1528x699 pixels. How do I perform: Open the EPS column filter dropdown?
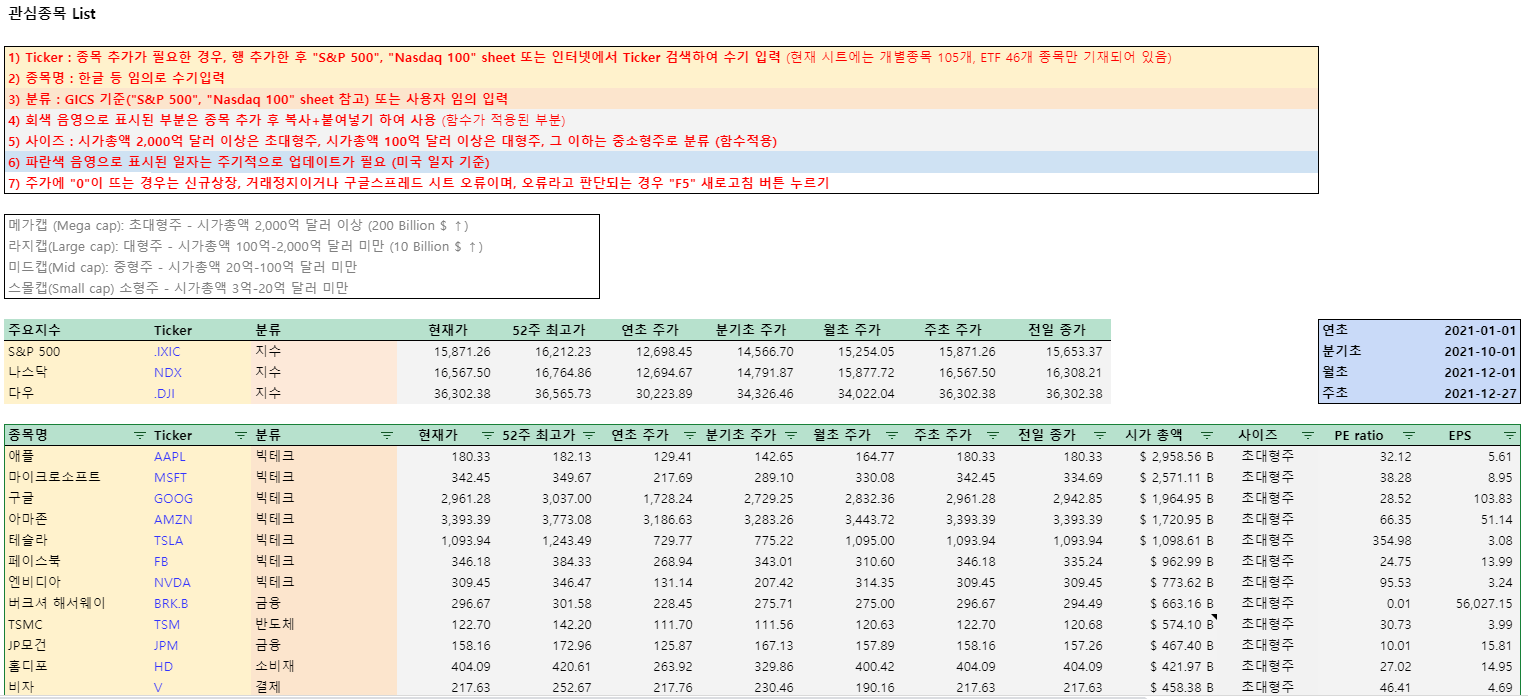(x=1508, y=435)
